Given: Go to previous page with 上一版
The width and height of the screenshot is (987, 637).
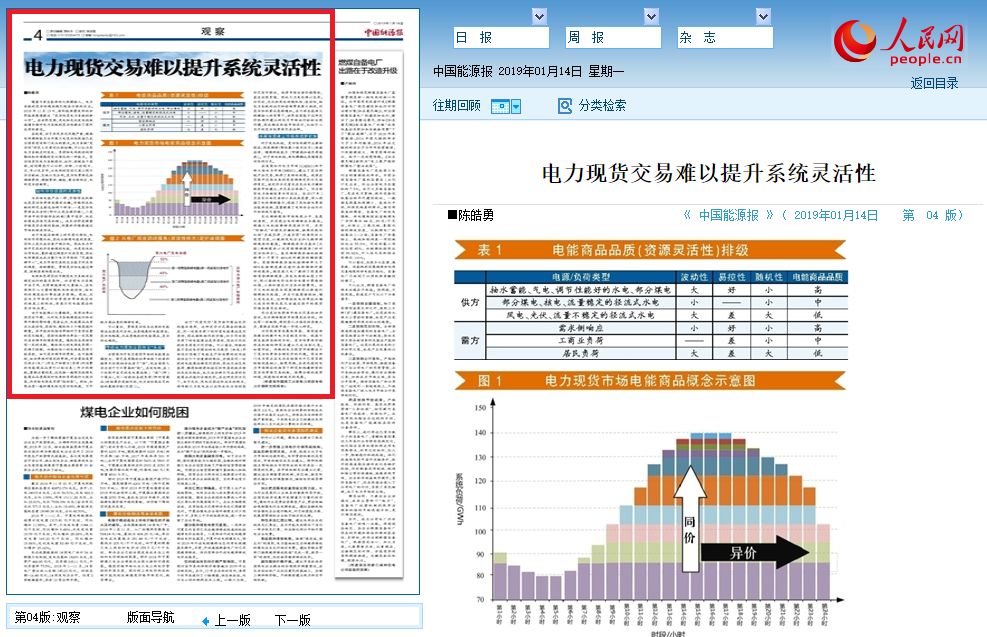Looking at the screenshot, I should click(x=232, y=621).
